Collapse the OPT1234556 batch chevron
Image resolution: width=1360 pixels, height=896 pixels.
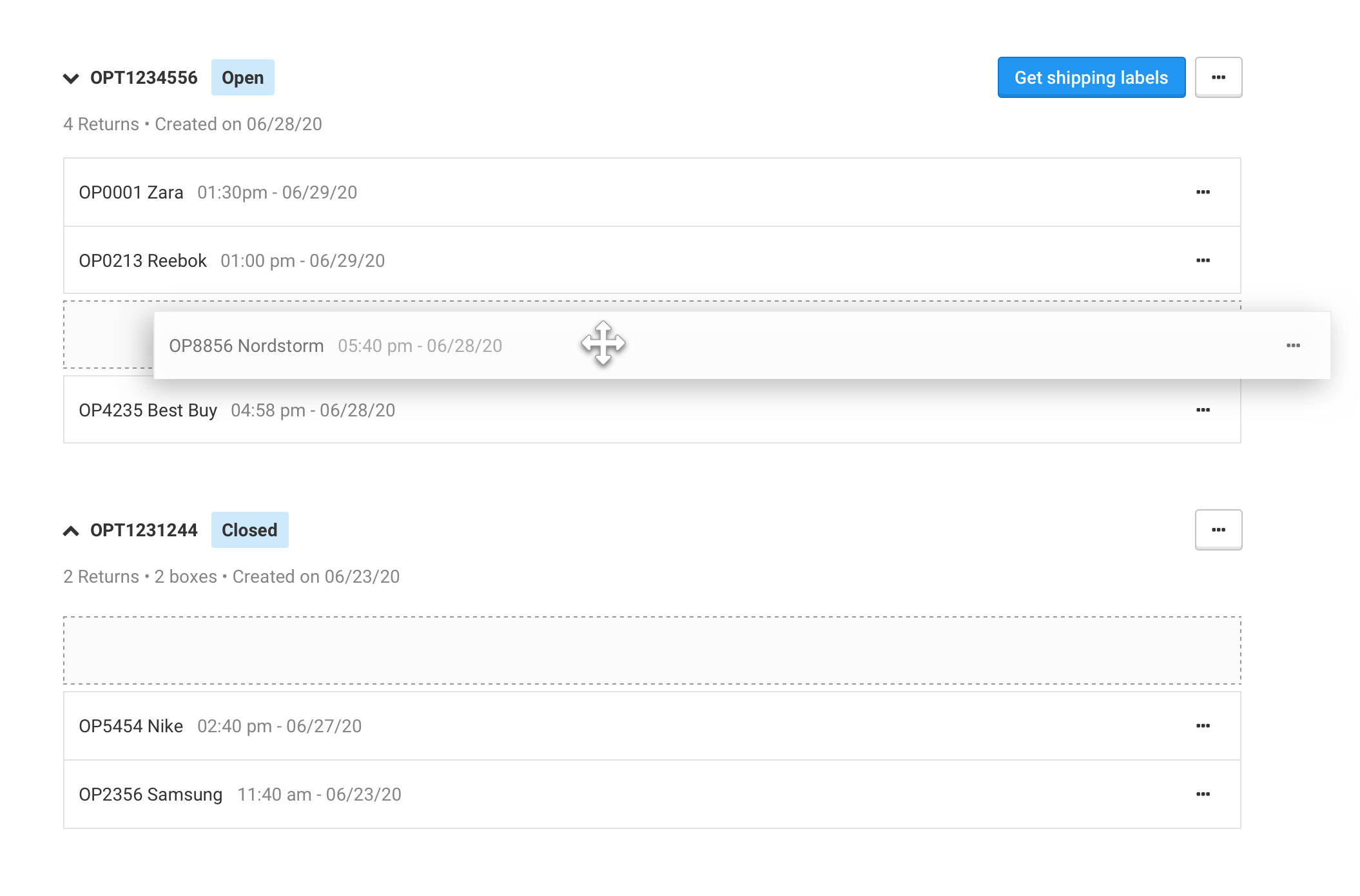coord(71,79)
